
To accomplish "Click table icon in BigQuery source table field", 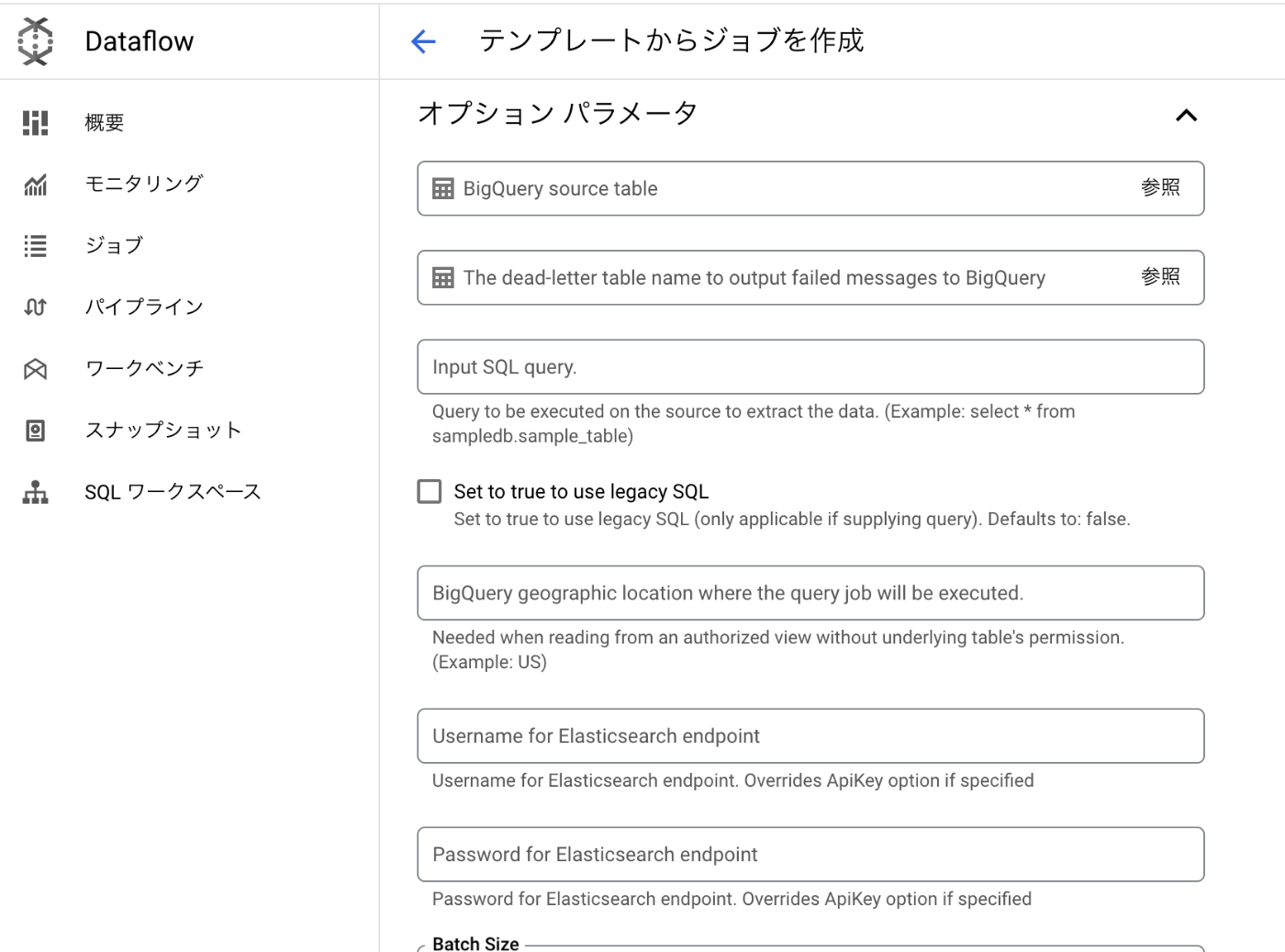I will (x=442, y=189).
